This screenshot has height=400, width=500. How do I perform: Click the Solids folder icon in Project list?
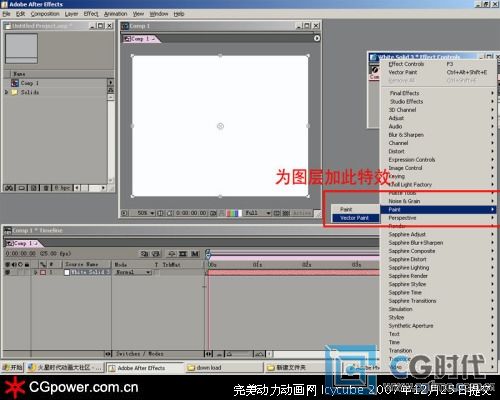click(14, 92)
